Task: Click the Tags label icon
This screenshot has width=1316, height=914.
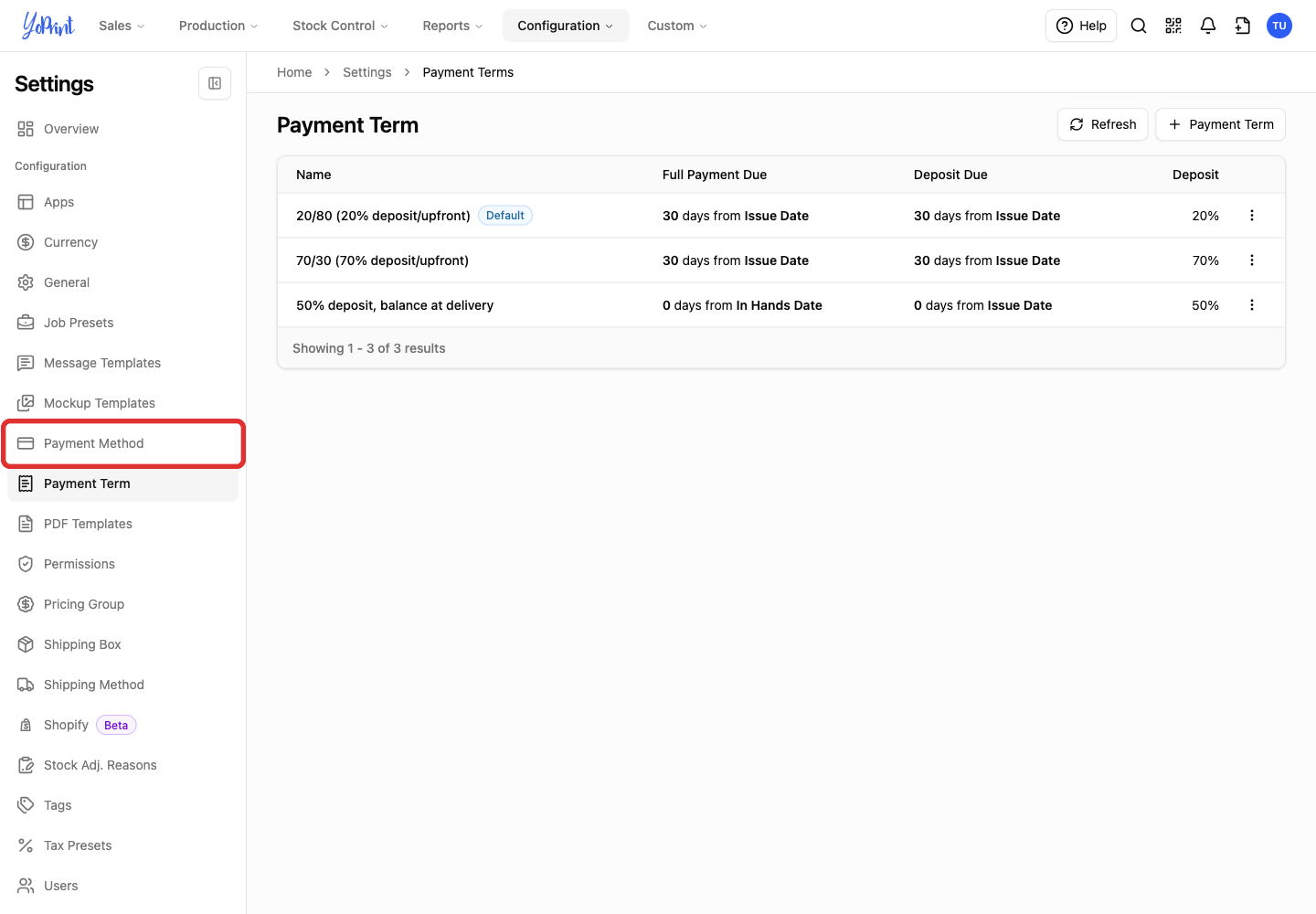Action: (x=26, y=805)
